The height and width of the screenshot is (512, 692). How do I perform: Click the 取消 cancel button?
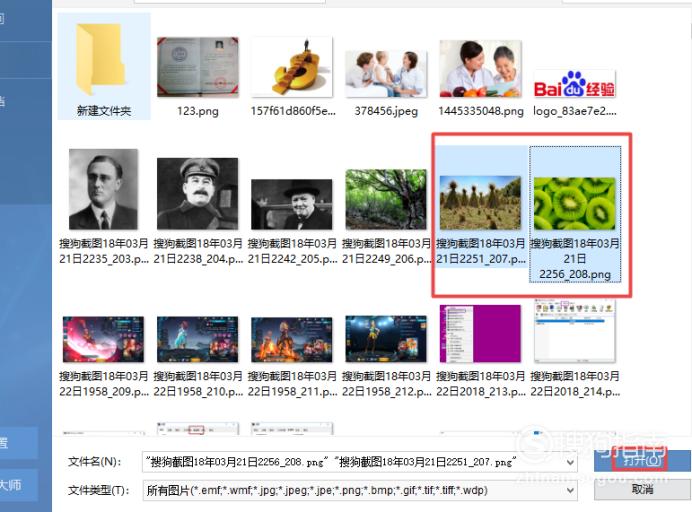coord(642,489)
